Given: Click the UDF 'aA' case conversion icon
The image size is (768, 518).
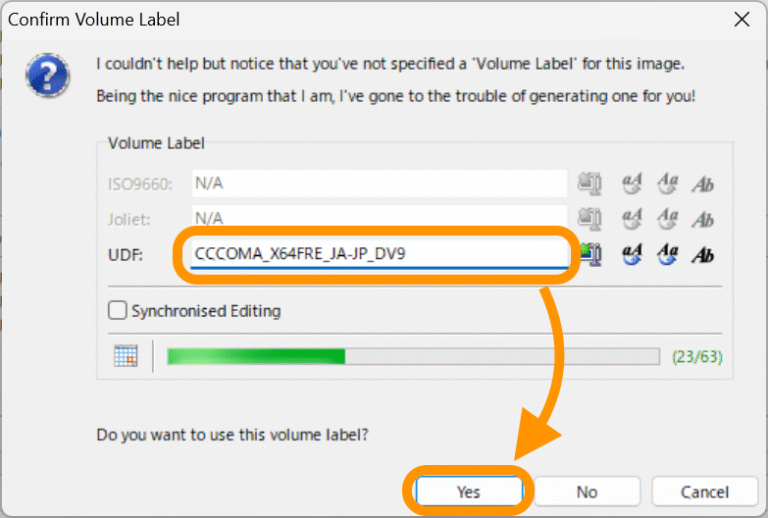Looking at the screenshot, I should pos(632,254).
